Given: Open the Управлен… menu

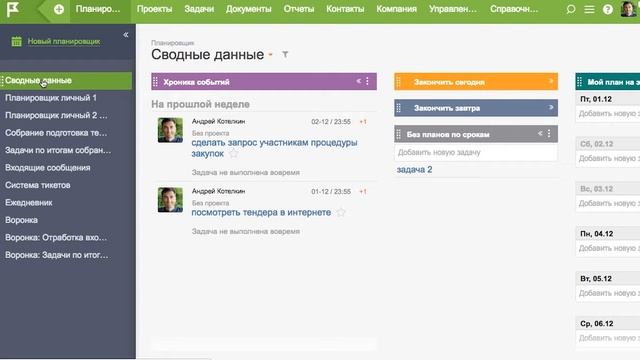Looking at the screenshot, I should click(453, 9).
